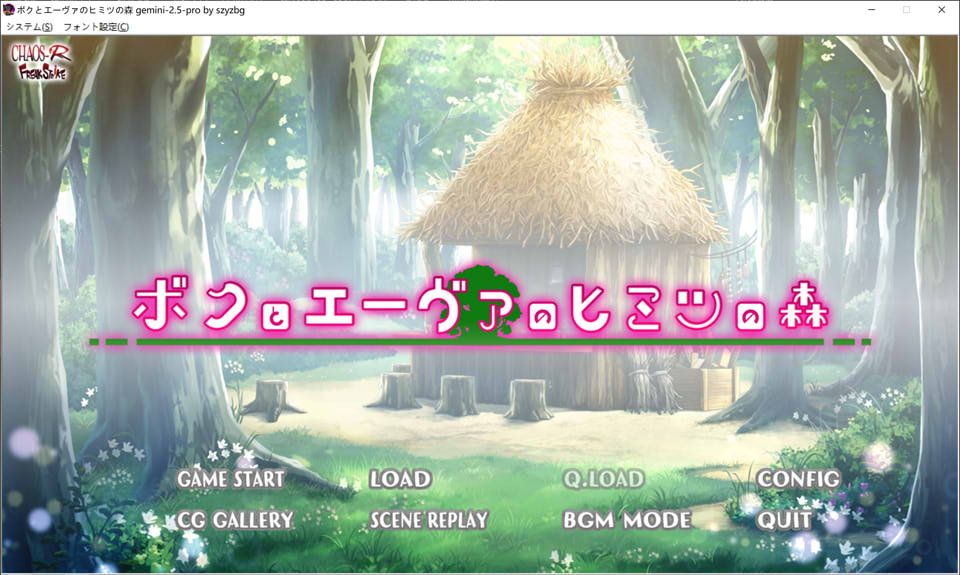Minimize the game window
The width and height of the screenshot is (960, 575).
(871, 10)
